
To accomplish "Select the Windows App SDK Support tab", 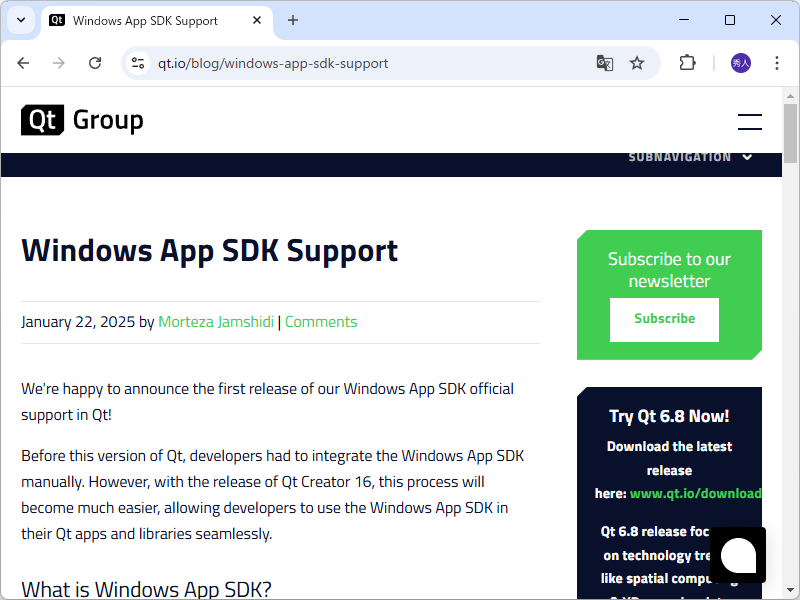I will pos(157,21).
